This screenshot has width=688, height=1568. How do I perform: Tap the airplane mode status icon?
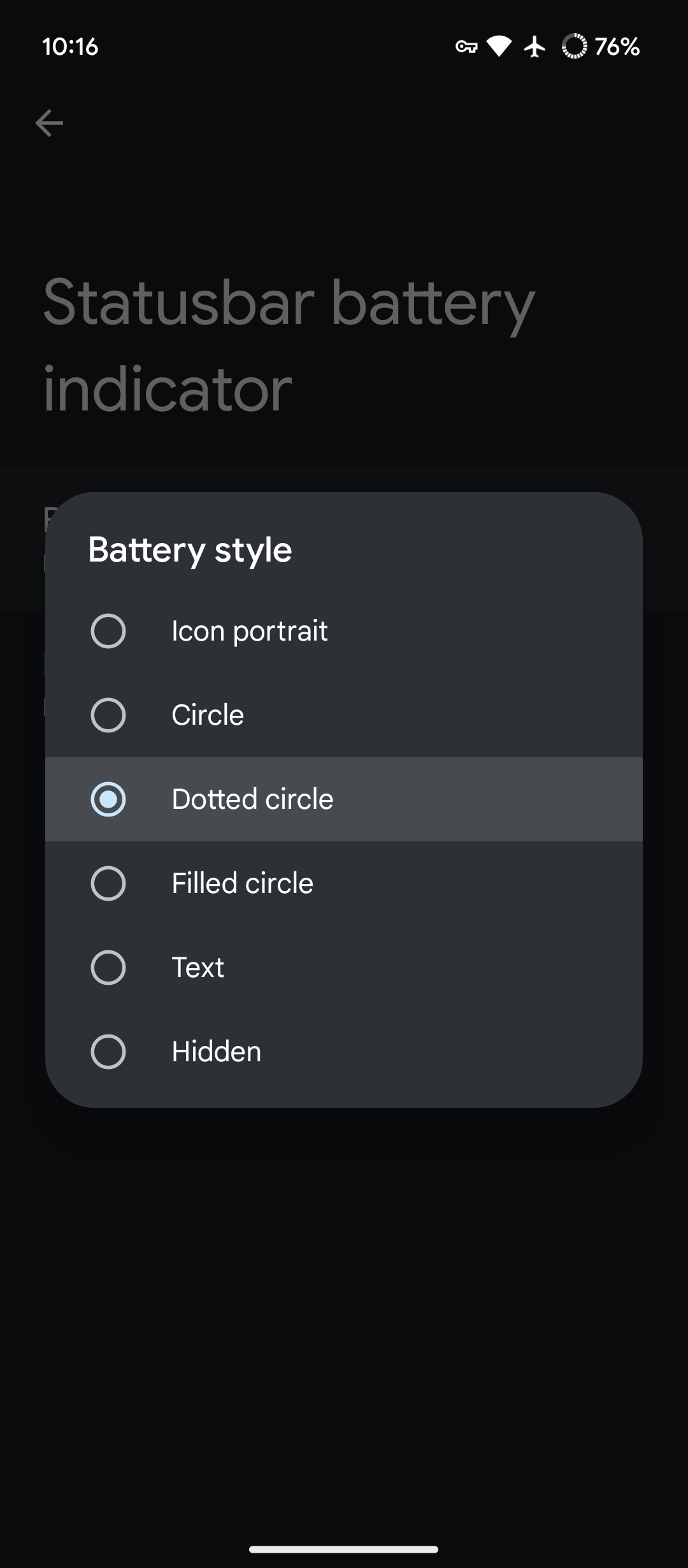(535, 47)
